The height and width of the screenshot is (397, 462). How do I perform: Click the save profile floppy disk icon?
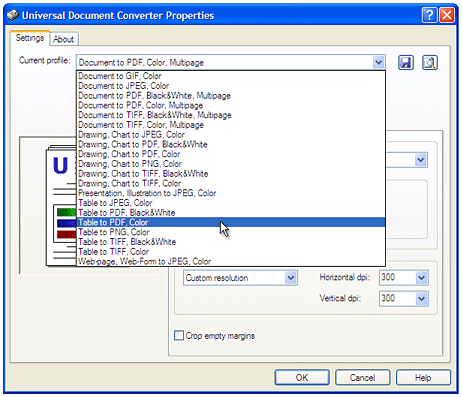pos(406,63)
